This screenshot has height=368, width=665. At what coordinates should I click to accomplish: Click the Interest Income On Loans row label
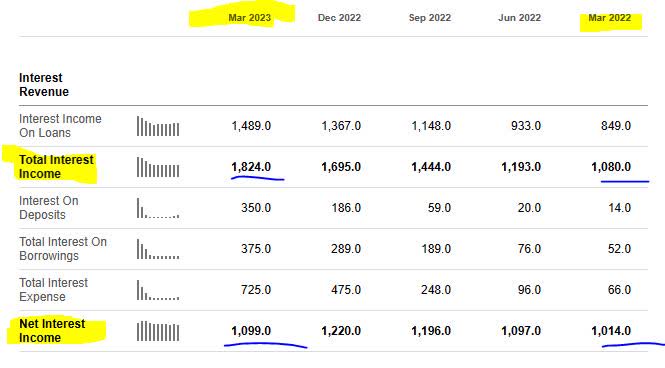pos(60,126)
